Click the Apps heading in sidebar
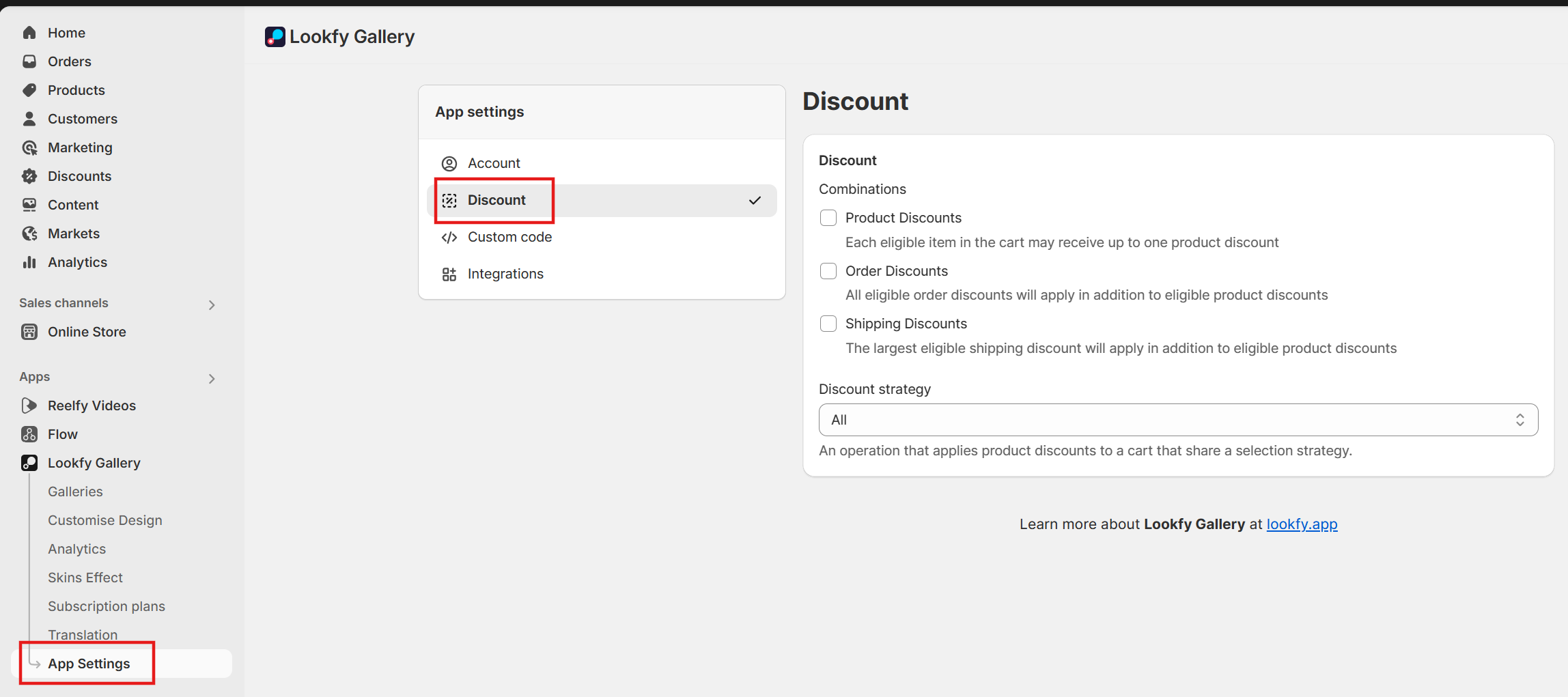This screenshot has height=697, width=1568. coord(34,377)
